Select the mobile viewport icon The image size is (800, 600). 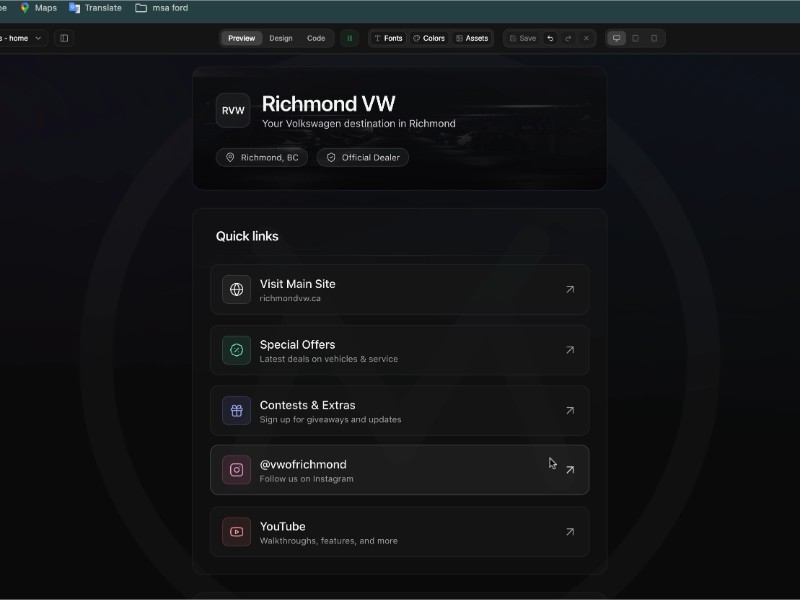(654, 38)
